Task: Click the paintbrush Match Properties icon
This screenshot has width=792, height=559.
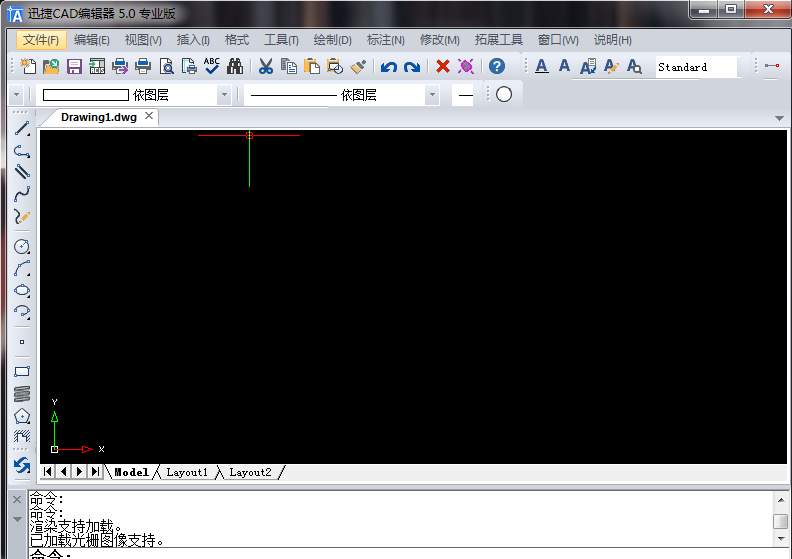Action: (x=358, y=66)
